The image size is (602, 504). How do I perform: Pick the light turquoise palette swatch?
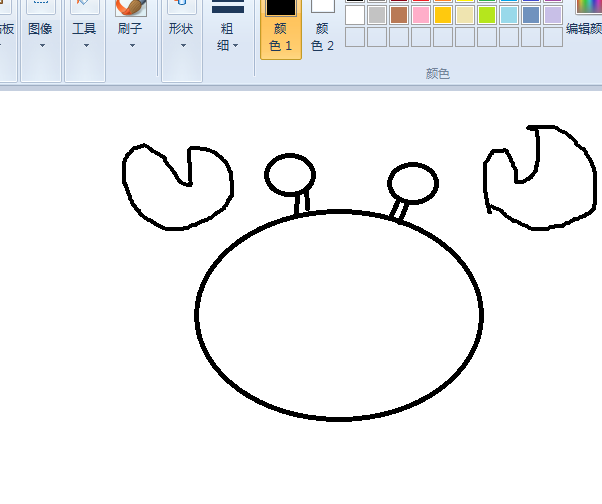509,15
